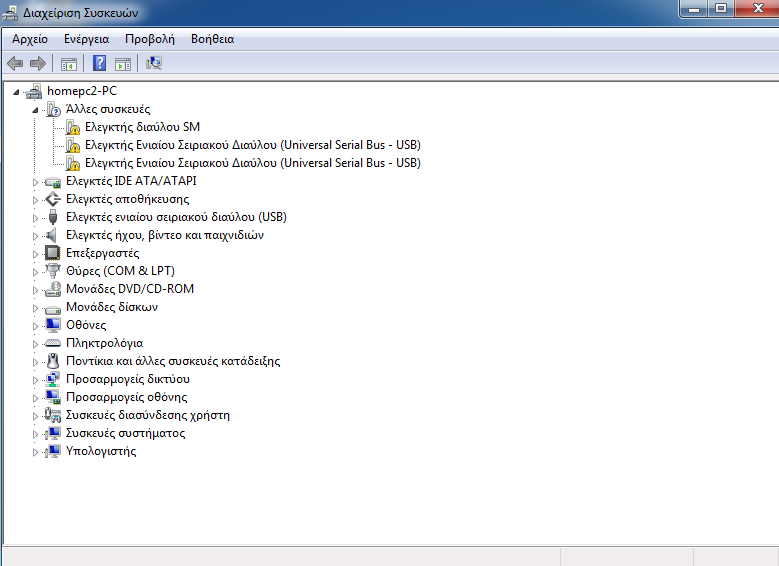Click the Μονάδες δίσκων disk icon
The image size is (779, 566).
click(x=53, y=308)
